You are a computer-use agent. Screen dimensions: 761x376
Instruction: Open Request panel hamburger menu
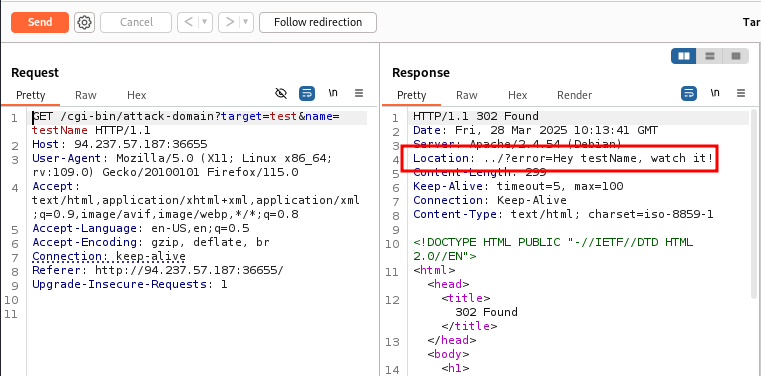359,93
